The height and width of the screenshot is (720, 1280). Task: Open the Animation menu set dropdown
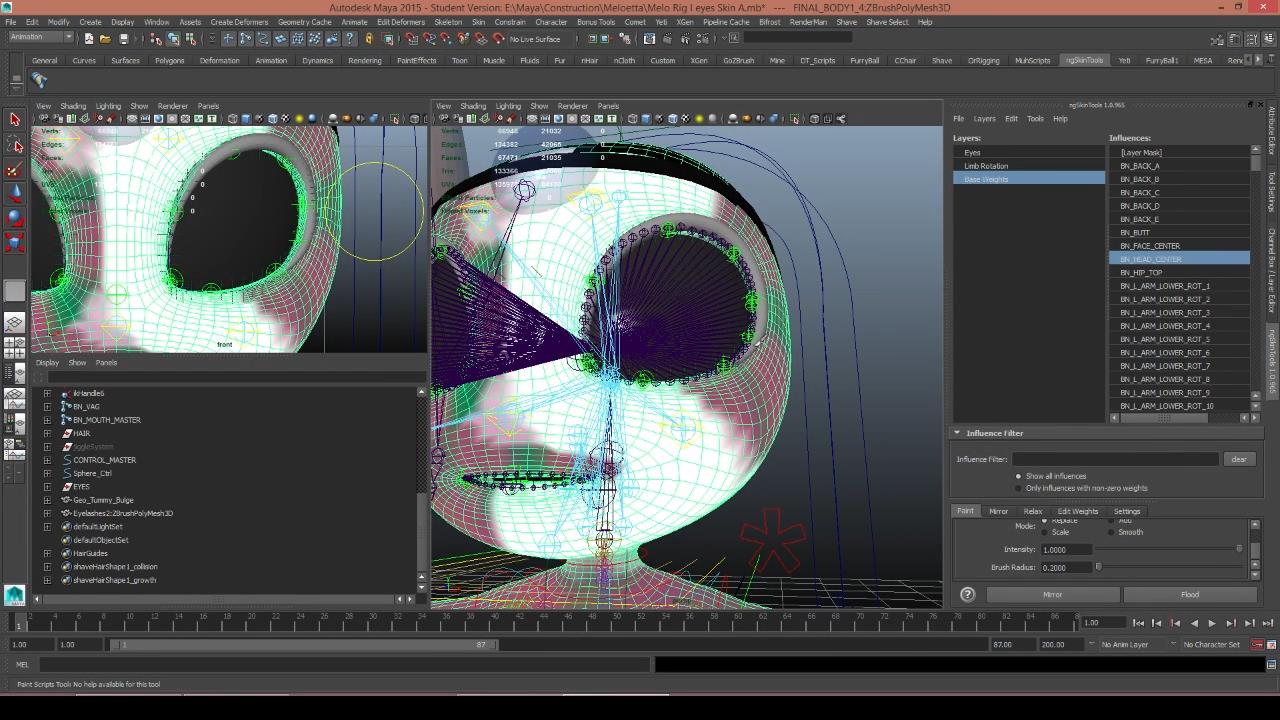40,38
